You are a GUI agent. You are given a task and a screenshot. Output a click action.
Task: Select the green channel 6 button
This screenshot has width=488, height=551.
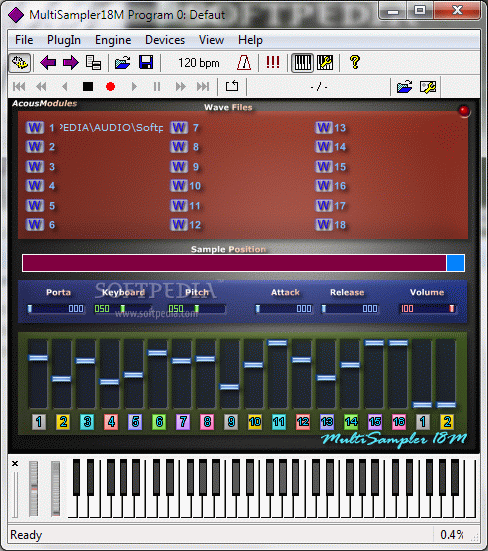[x=159, y=422]
